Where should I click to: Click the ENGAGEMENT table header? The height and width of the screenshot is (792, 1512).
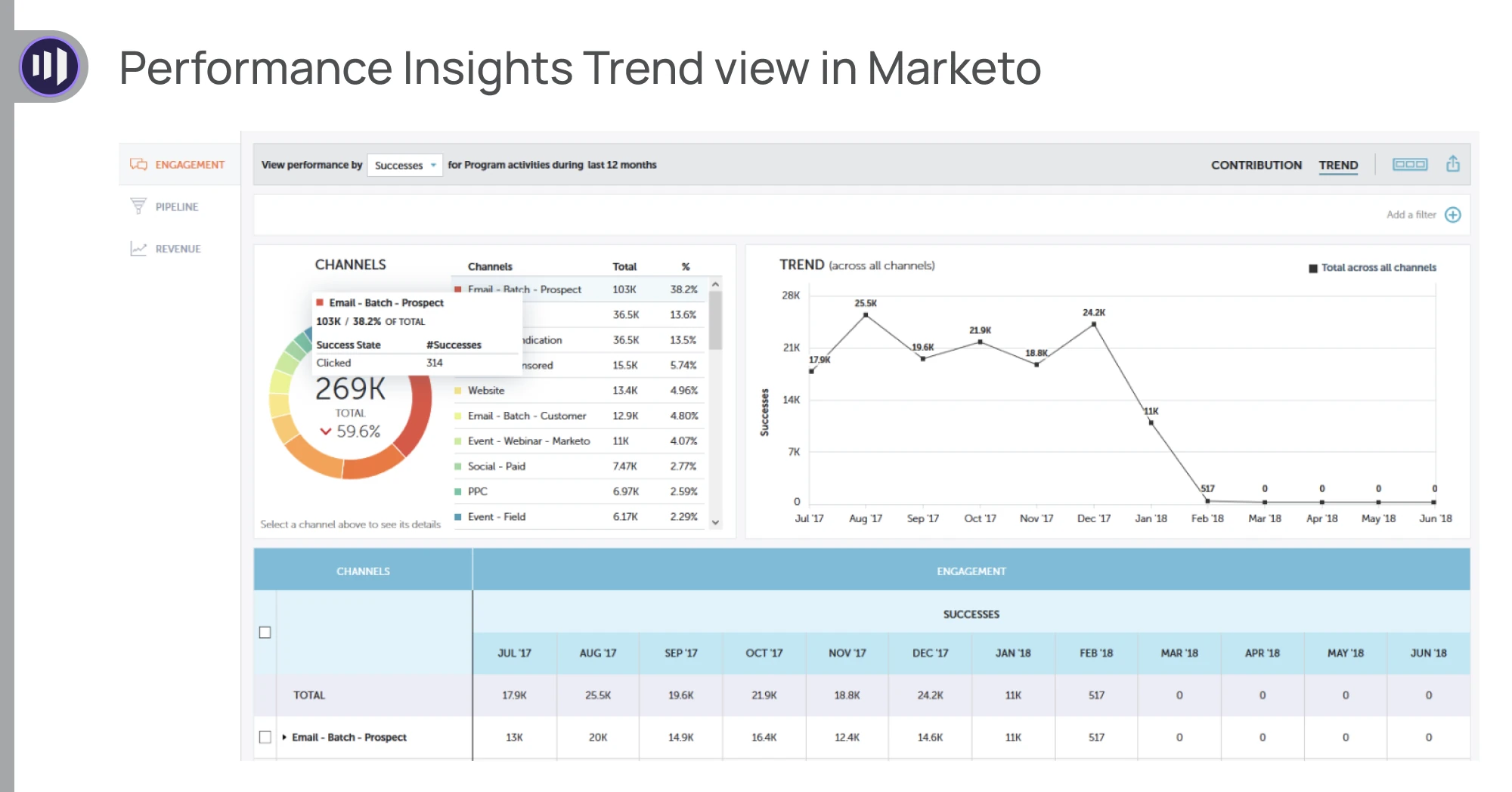tap(971, 571)
